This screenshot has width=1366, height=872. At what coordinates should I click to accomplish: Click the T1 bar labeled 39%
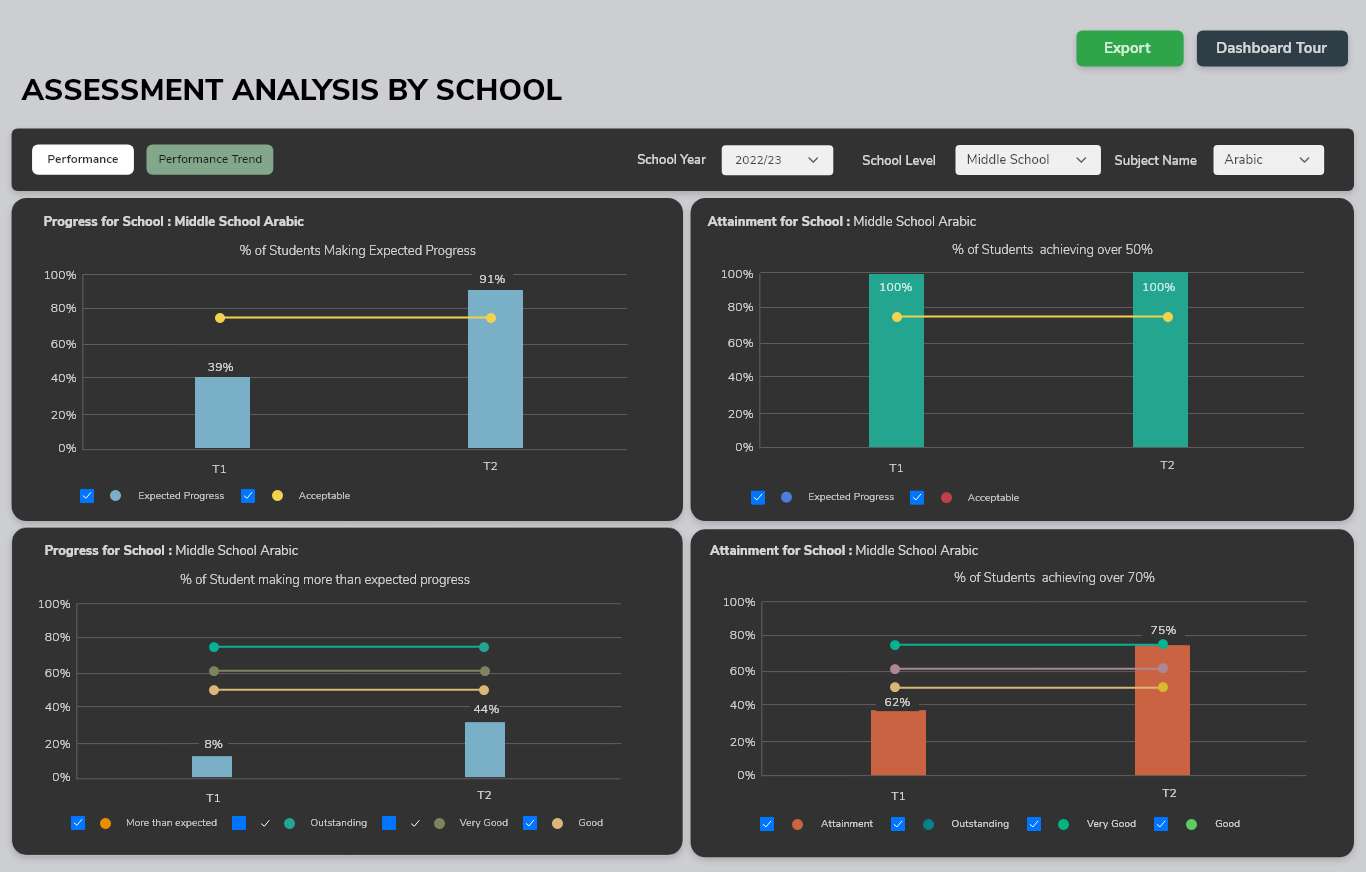click(x=222, y=412)
